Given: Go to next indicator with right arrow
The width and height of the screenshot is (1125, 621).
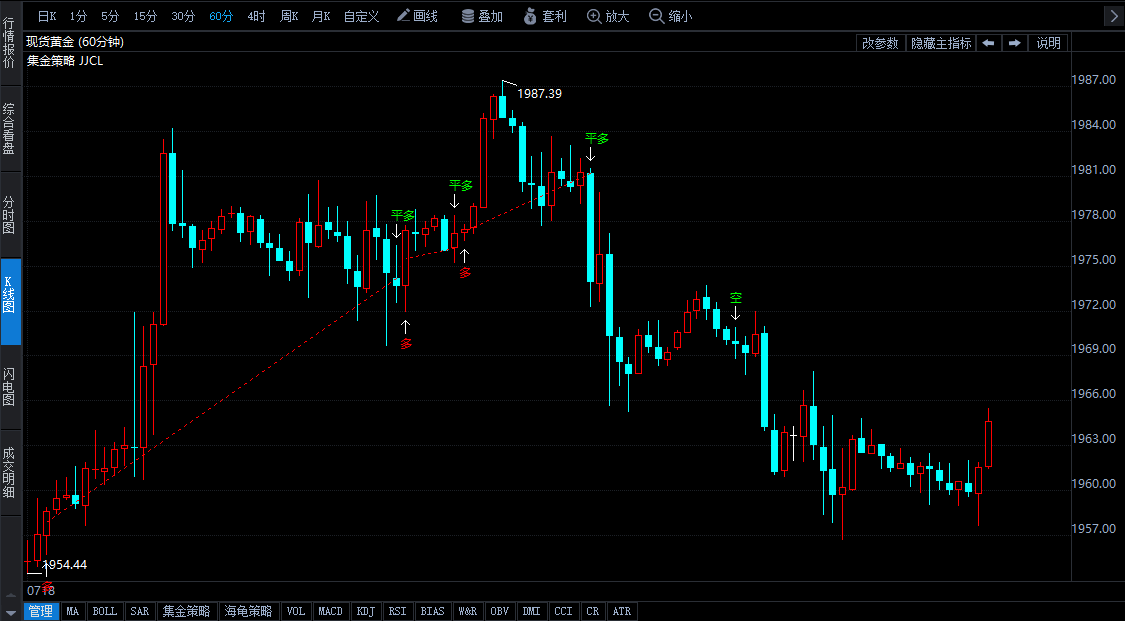Looking at the screenshot, I should [x=1015, y=43].
